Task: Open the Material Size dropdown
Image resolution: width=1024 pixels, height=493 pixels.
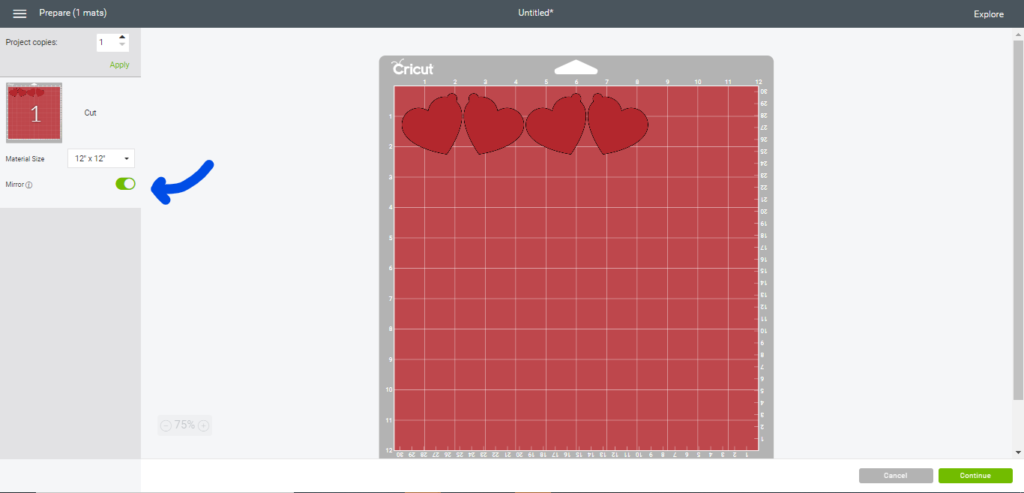Action: [101, 159]
